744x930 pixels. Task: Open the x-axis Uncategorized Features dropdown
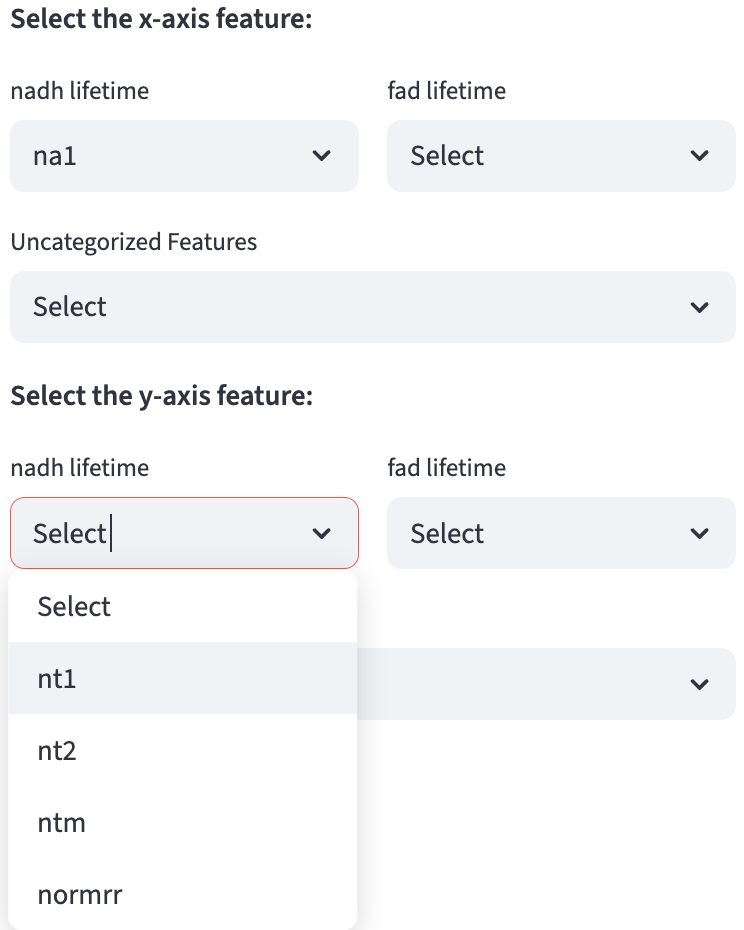tap(350, 307)
